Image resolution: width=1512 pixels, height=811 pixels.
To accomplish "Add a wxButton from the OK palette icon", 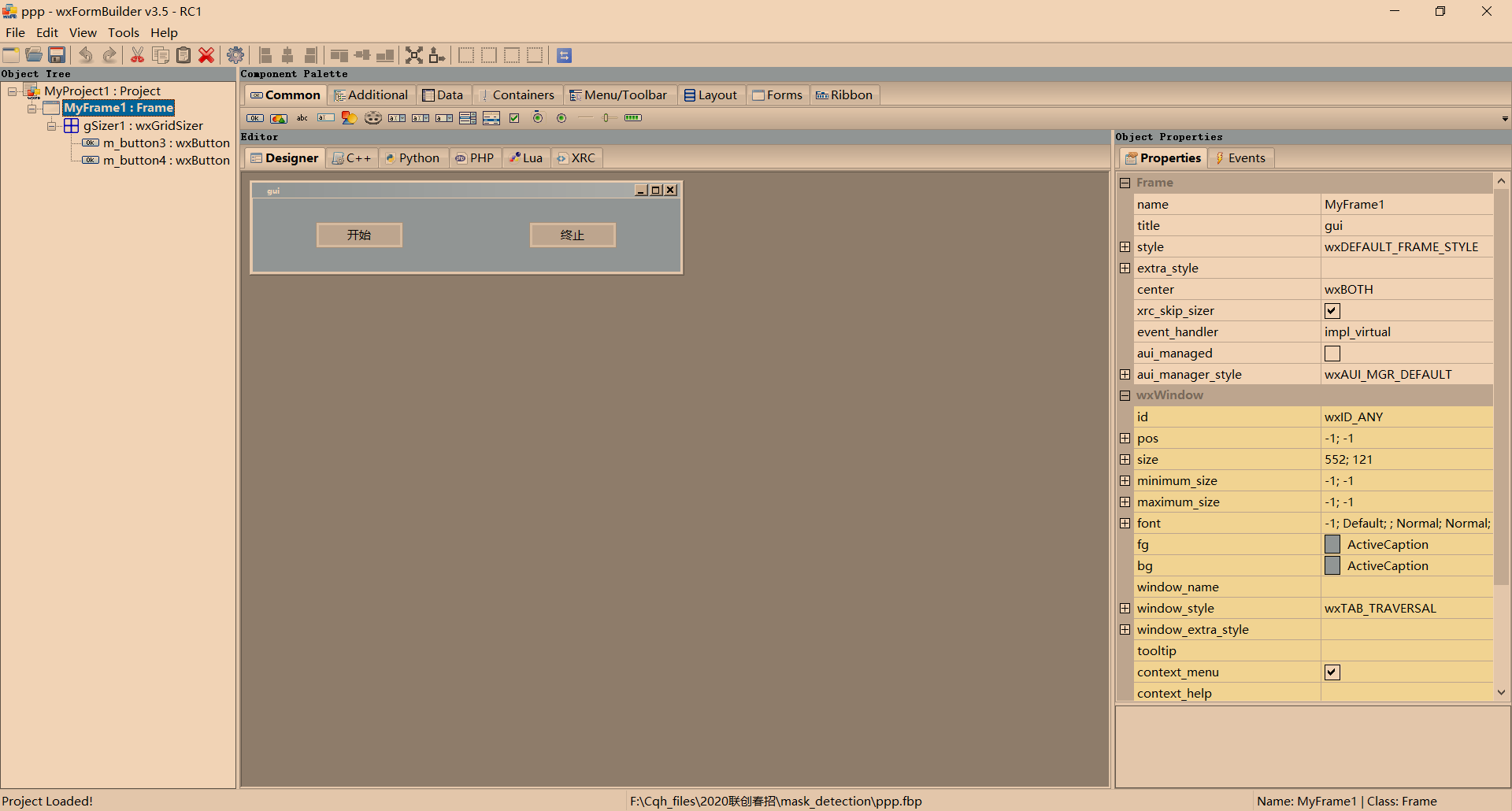I will click(255, 118).
